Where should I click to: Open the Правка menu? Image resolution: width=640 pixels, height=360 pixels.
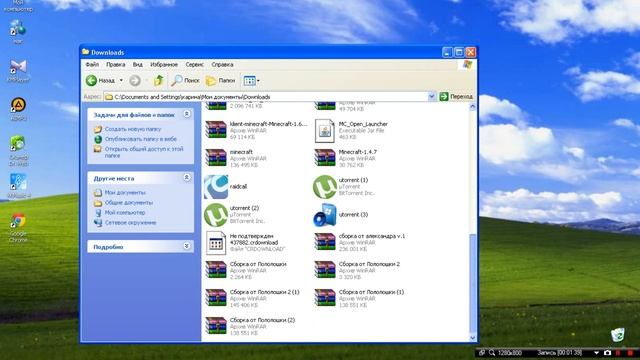coord(116,64)
